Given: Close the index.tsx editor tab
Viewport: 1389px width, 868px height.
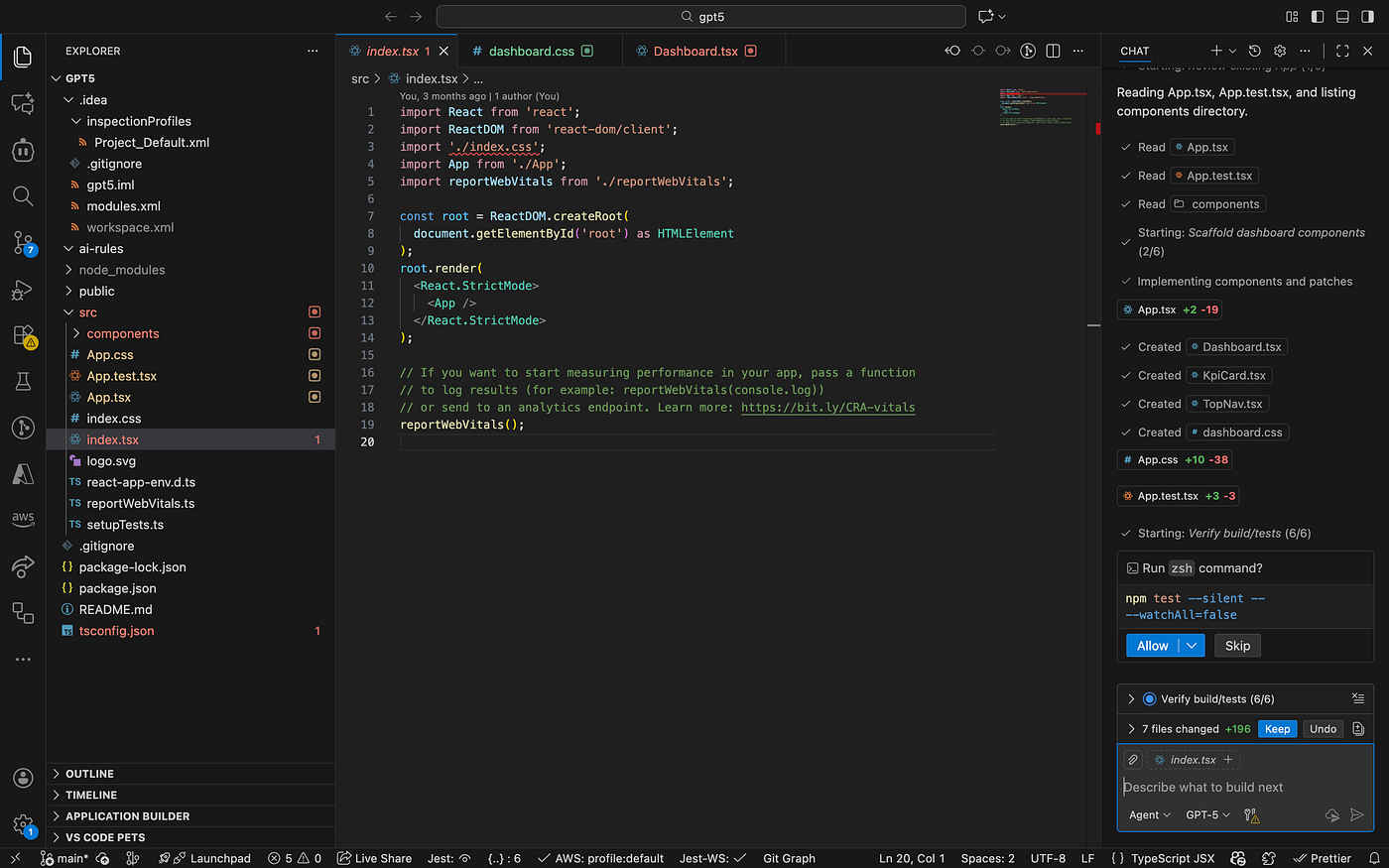Looking at the screenshot, I should coord(443,51).
